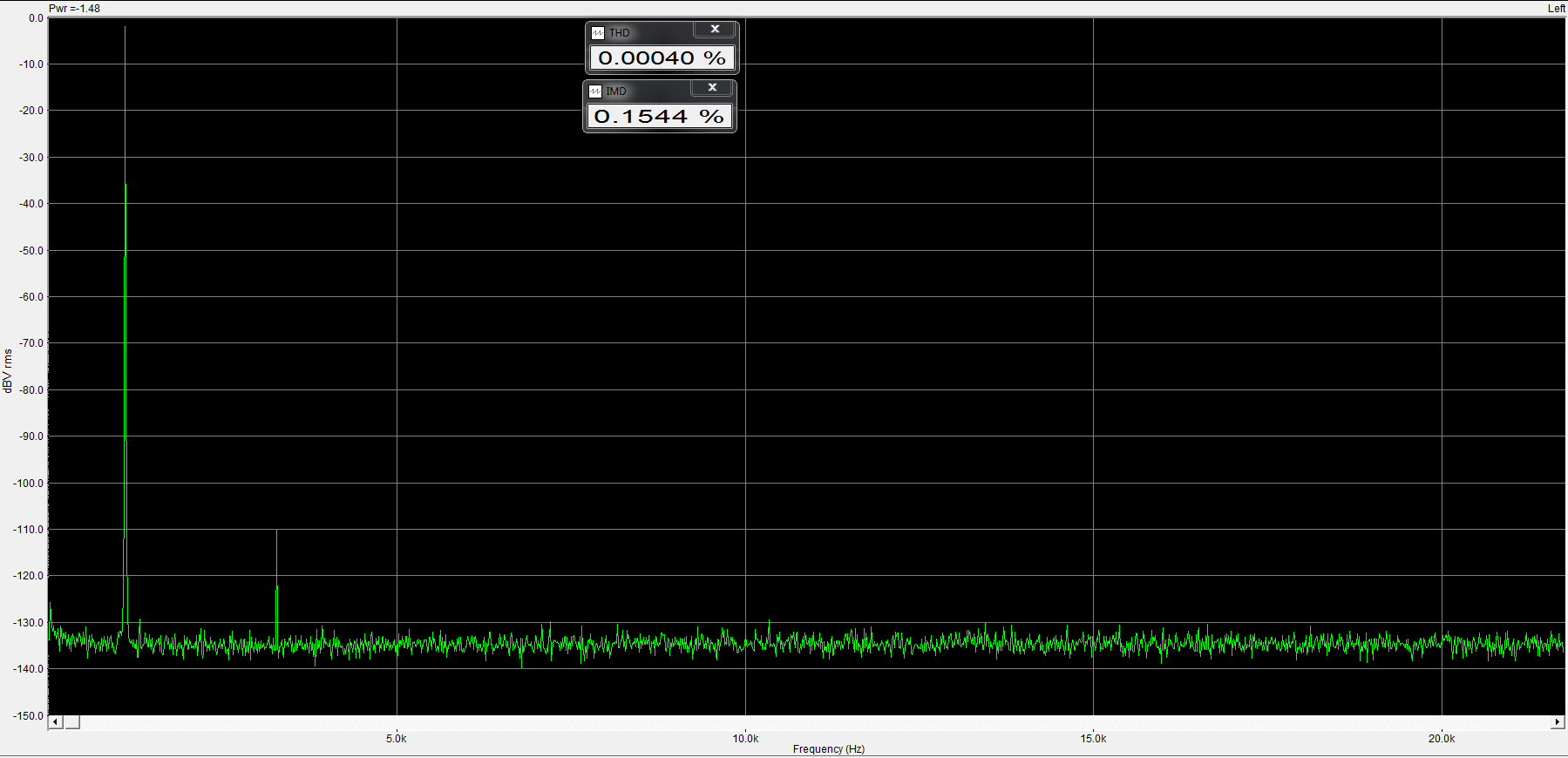This screenshot has height=758, width=1568.
Task: Click the Frequency (Hz) axis title
Action: pyautogui.click(x=829, y=749)
